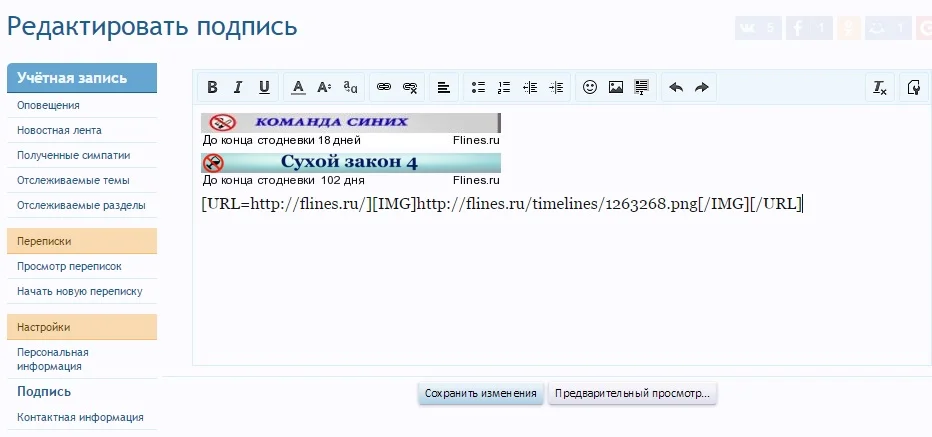Image resolution: width=932 pixels, height=437 pixels.
Task: Insert an image via toolbar icon
Action: (x=616, y=87)
